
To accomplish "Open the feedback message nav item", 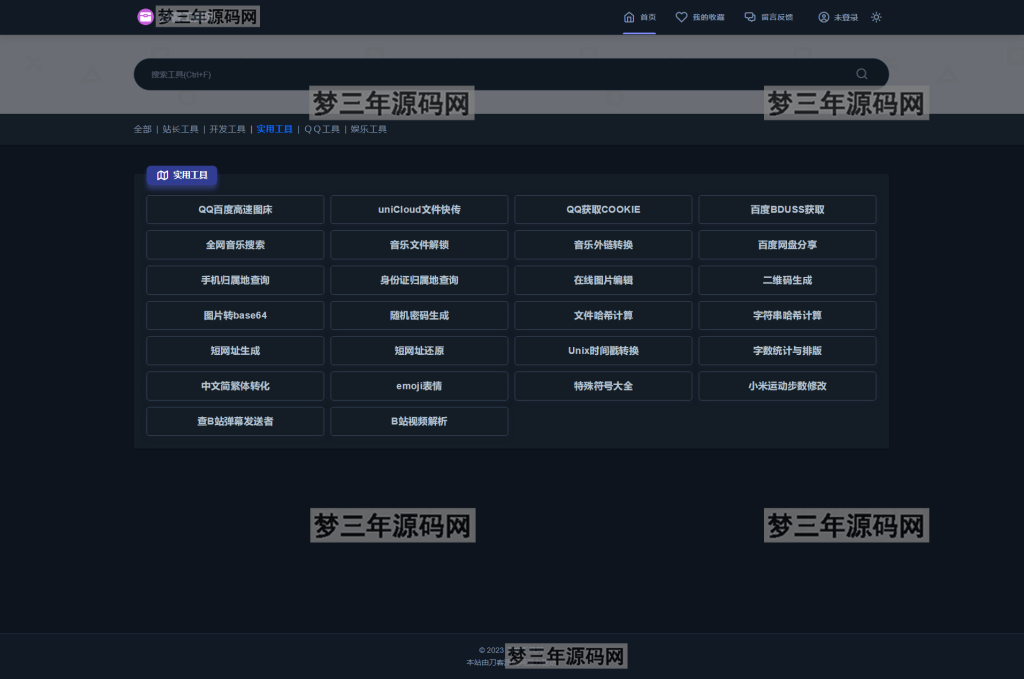I will (769, 17).
